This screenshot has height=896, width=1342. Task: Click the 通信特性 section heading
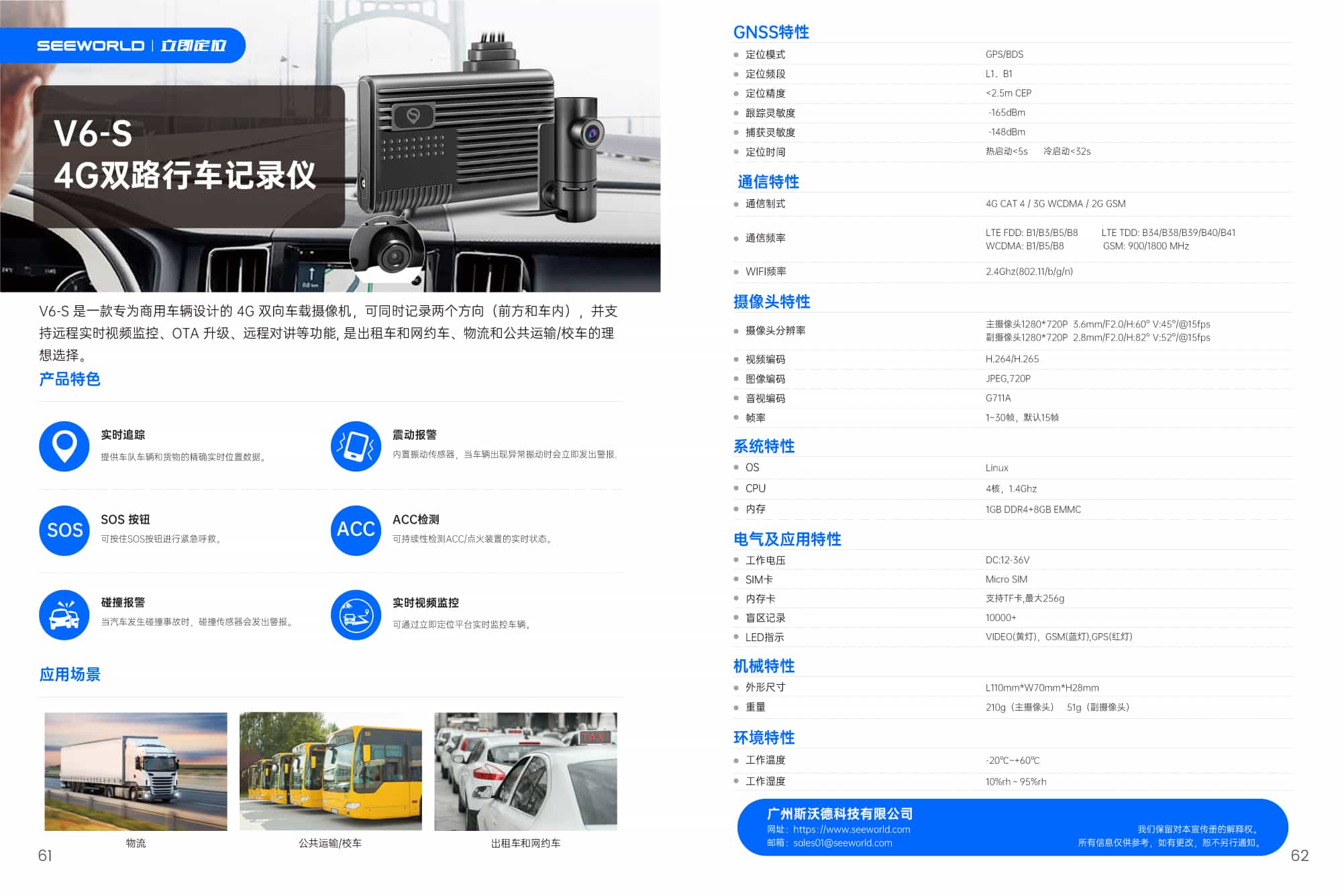[768, 182]
